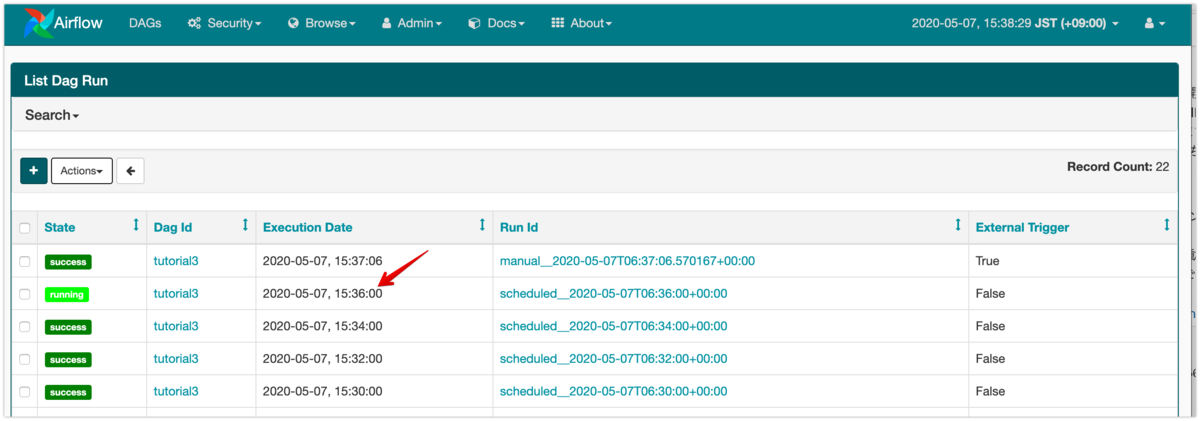Image resolution: width=1200 pixels, height=421 pixels.
Task: Click success badge in the 15:30:00 row
Action: [68, 393]
